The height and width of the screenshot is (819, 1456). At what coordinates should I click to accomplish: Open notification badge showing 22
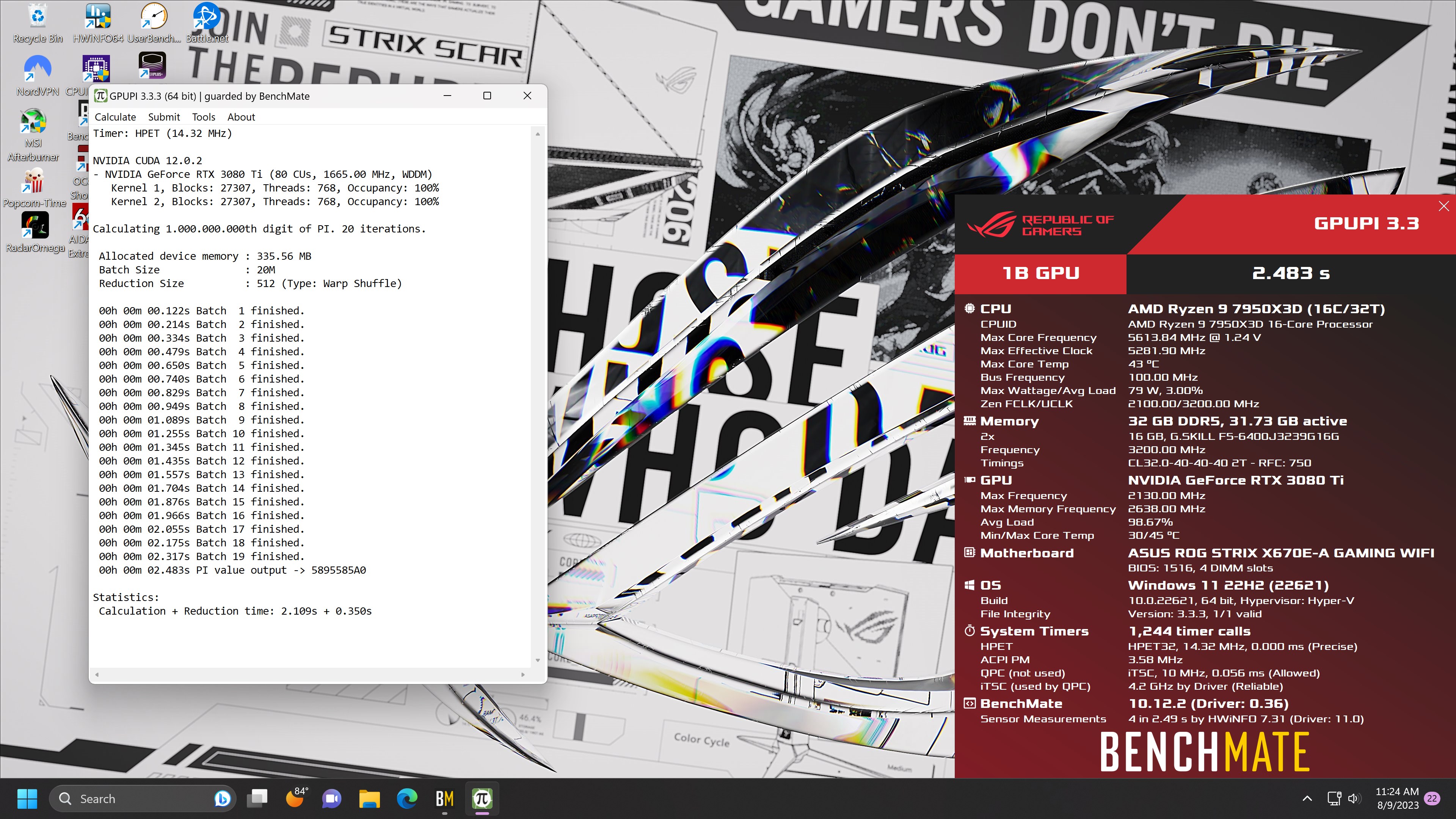click(x=1432, y=799)
